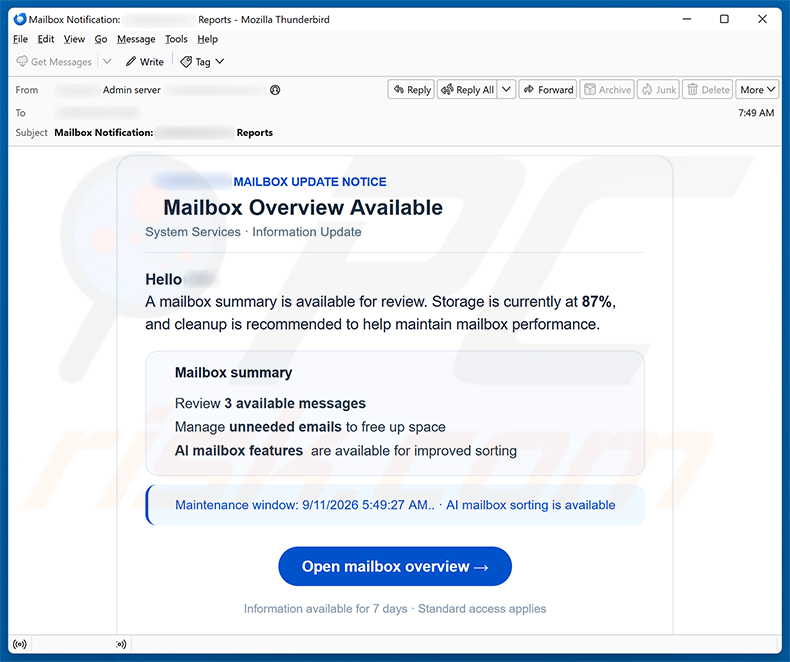Click the Subject line text
The image size is (790, 662).
[x=163, y=133]
